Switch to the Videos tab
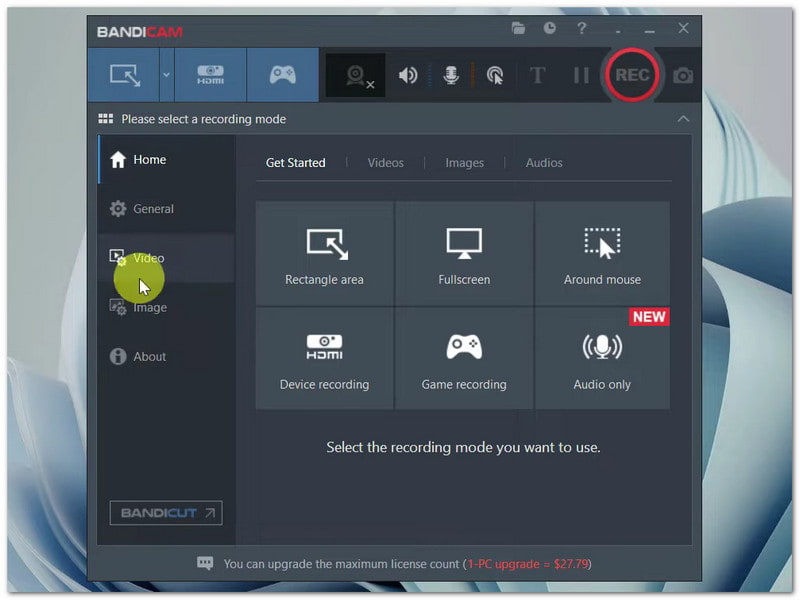Screen dimensions: 800x600 click(x=386, y=163)
